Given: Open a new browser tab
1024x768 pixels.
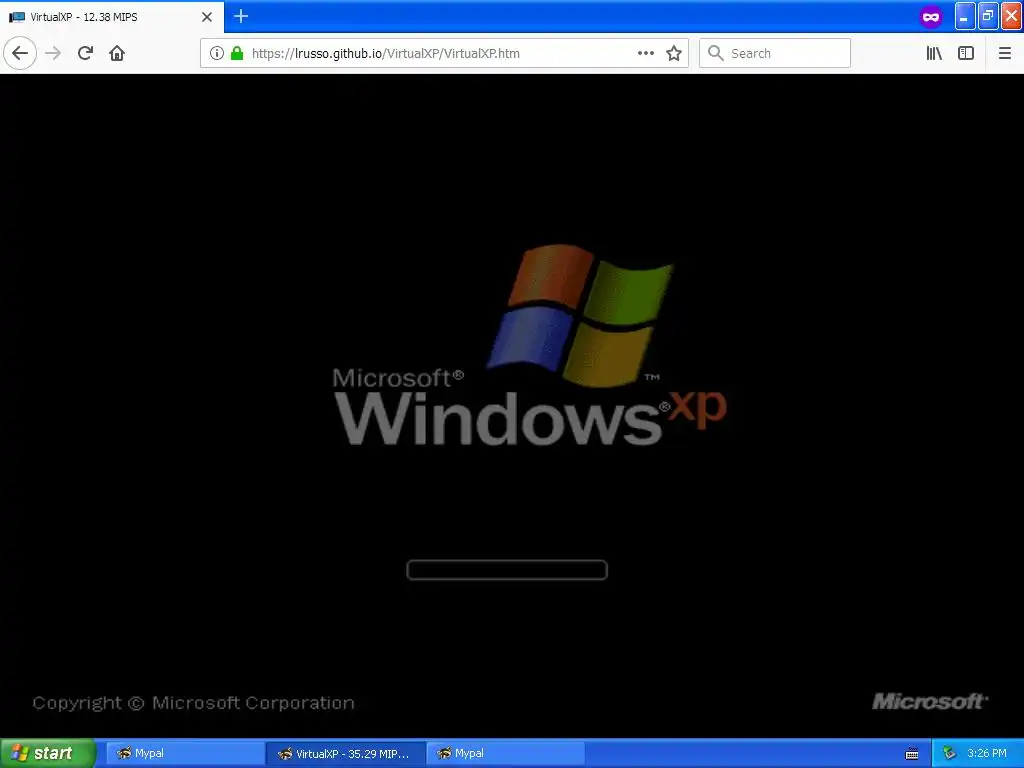Looking at the screenshot, I should point(241,16).
